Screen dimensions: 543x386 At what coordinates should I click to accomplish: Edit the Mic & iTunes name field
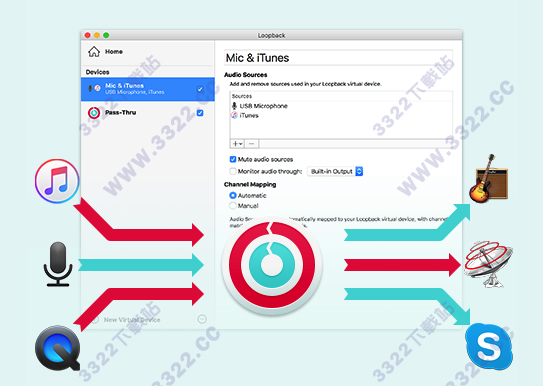(x=338, y=57)
